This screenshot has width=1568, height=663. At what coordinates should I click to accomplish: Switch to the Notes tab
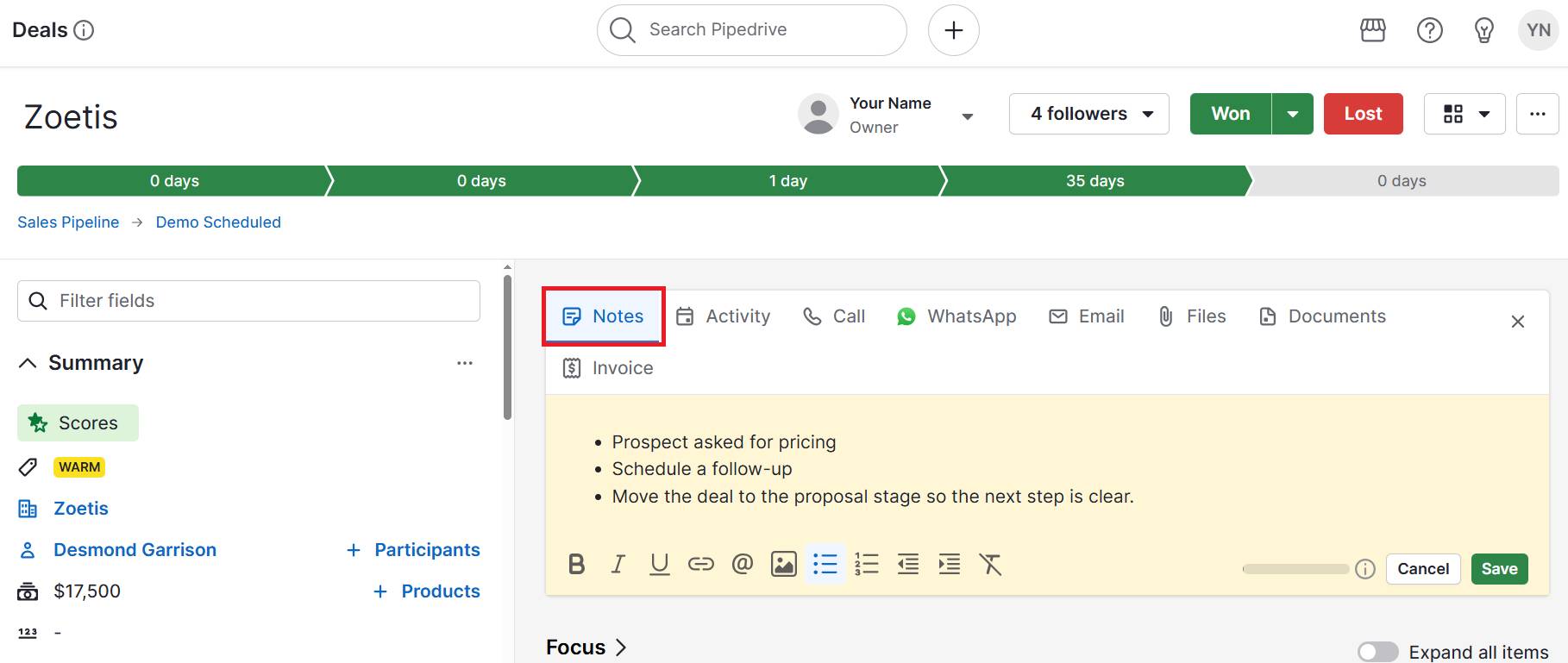(603, 316)
